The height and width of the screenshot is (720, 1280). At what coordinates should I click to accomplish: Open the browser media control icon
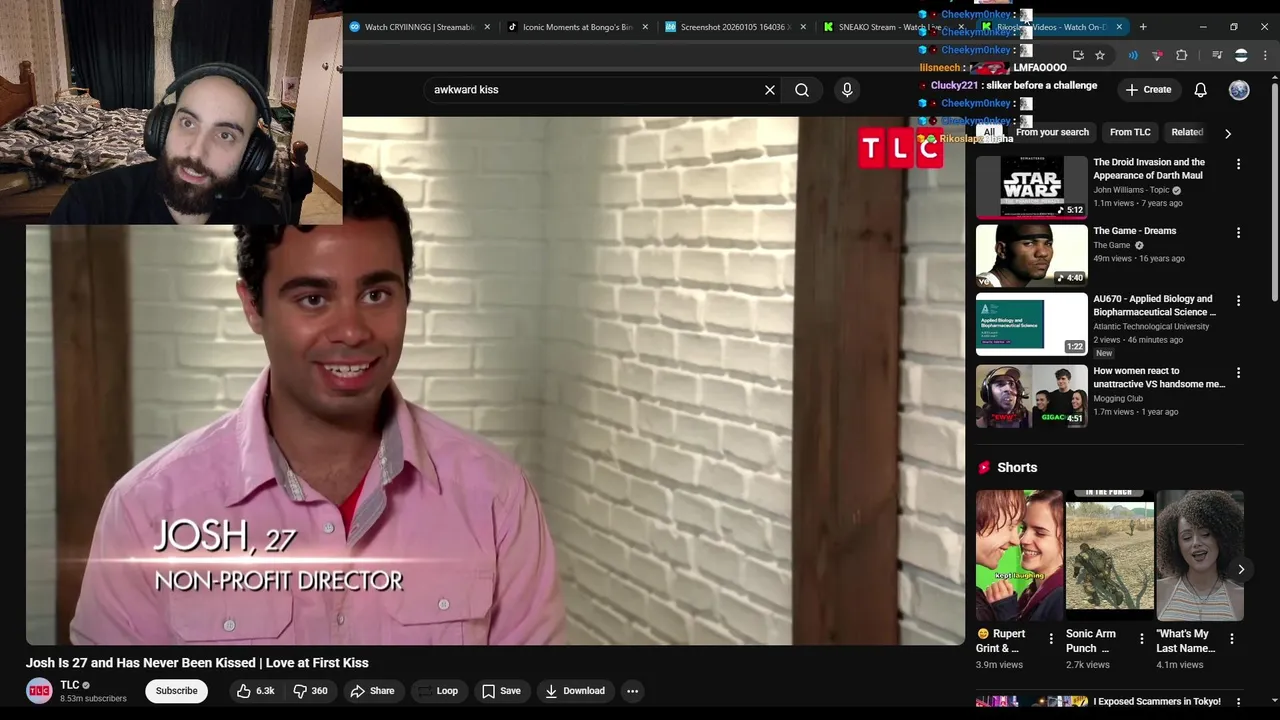[x=1217, y=55]
